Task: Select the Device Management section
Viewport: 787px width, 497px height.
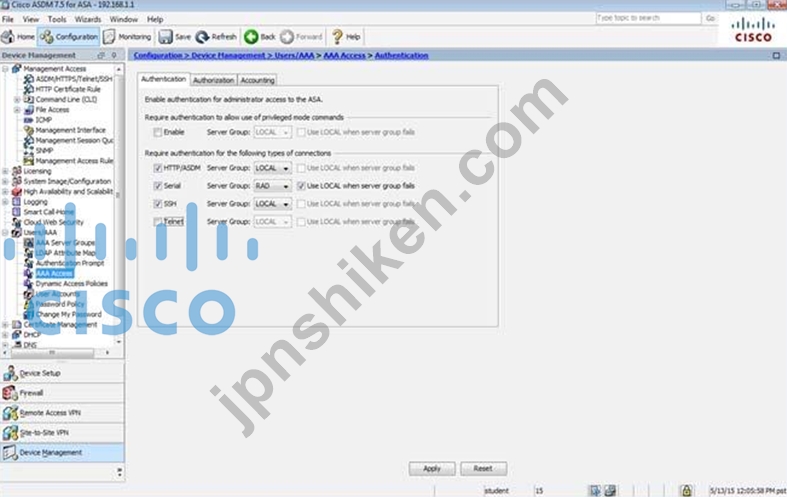Action: (62, 453)
